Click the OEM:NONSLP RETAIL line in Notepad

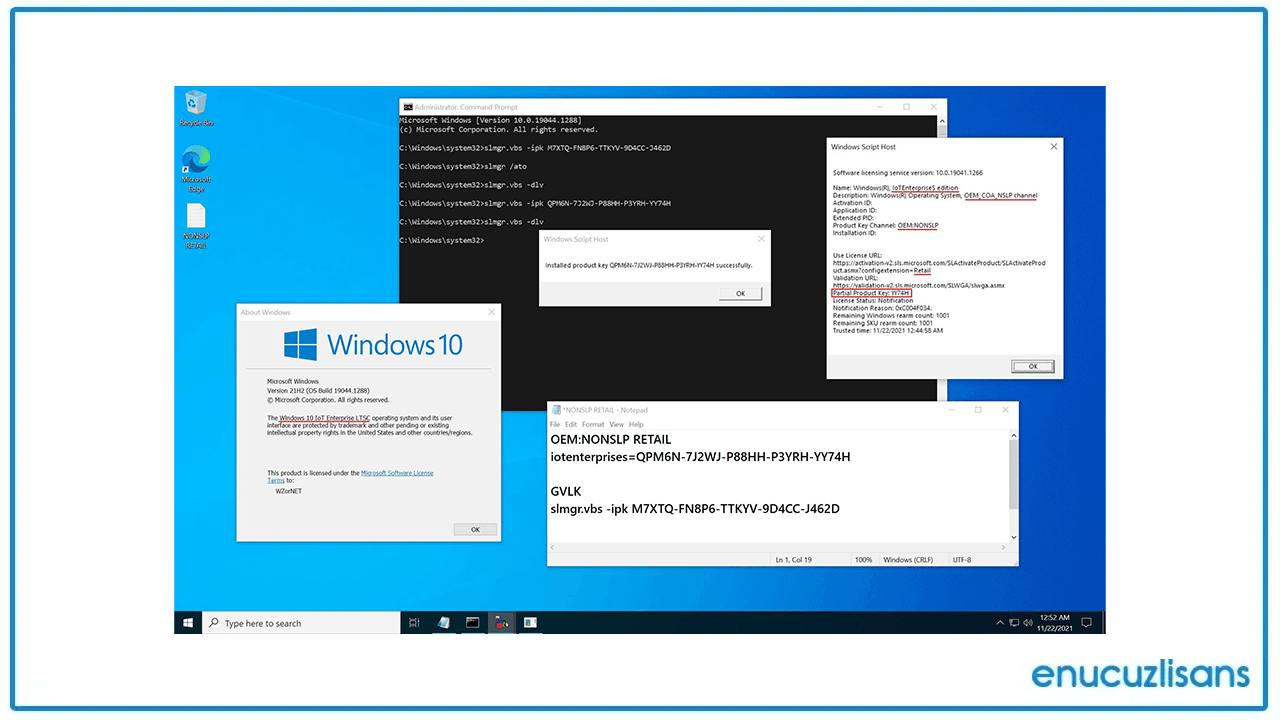pos(611,439)
